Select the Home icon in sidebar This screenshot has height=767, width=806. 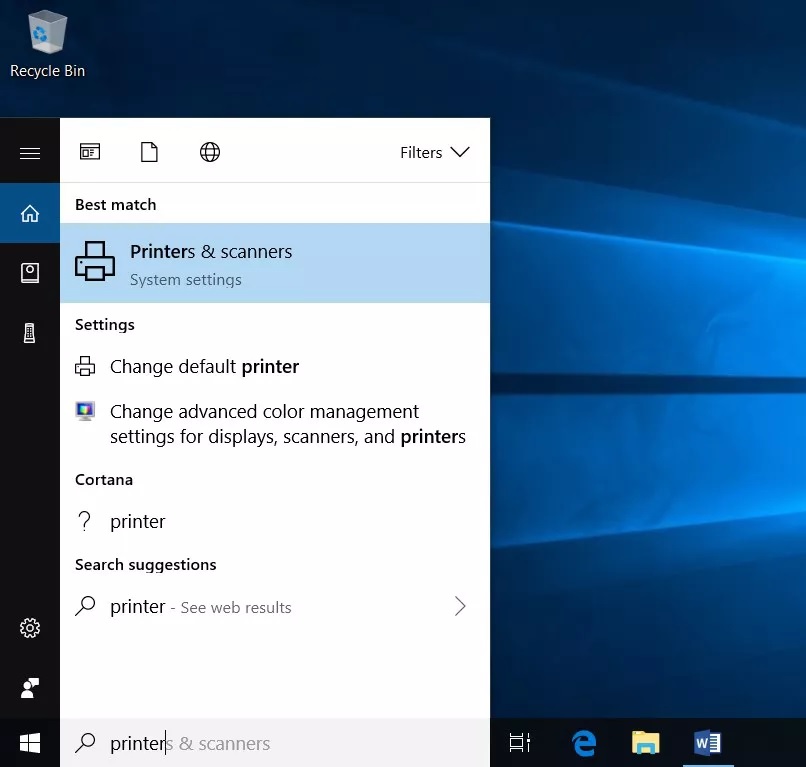pyautogui.click(x=30, y=213)
